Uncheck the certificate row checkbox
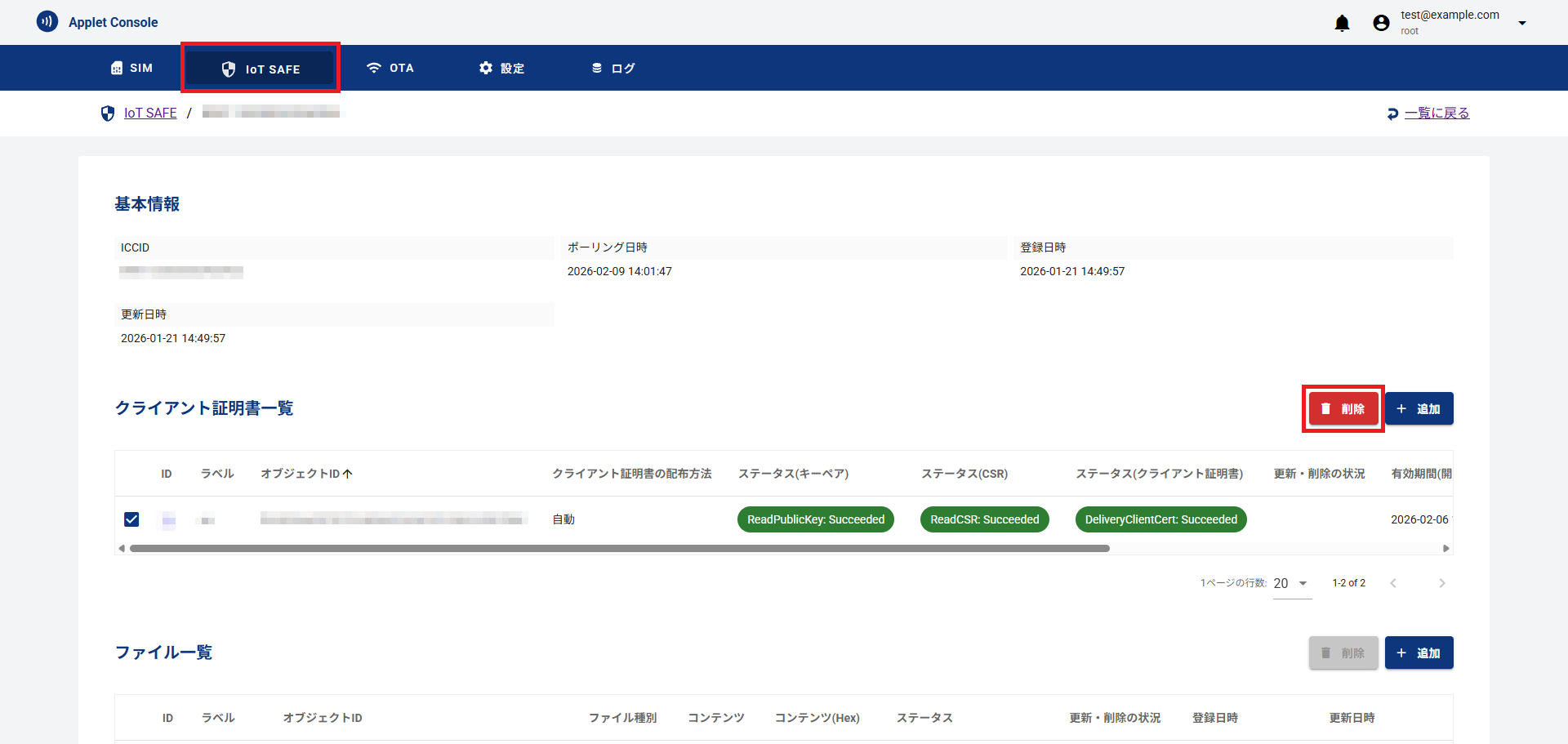1568x744 pixels. click(131, 519)
